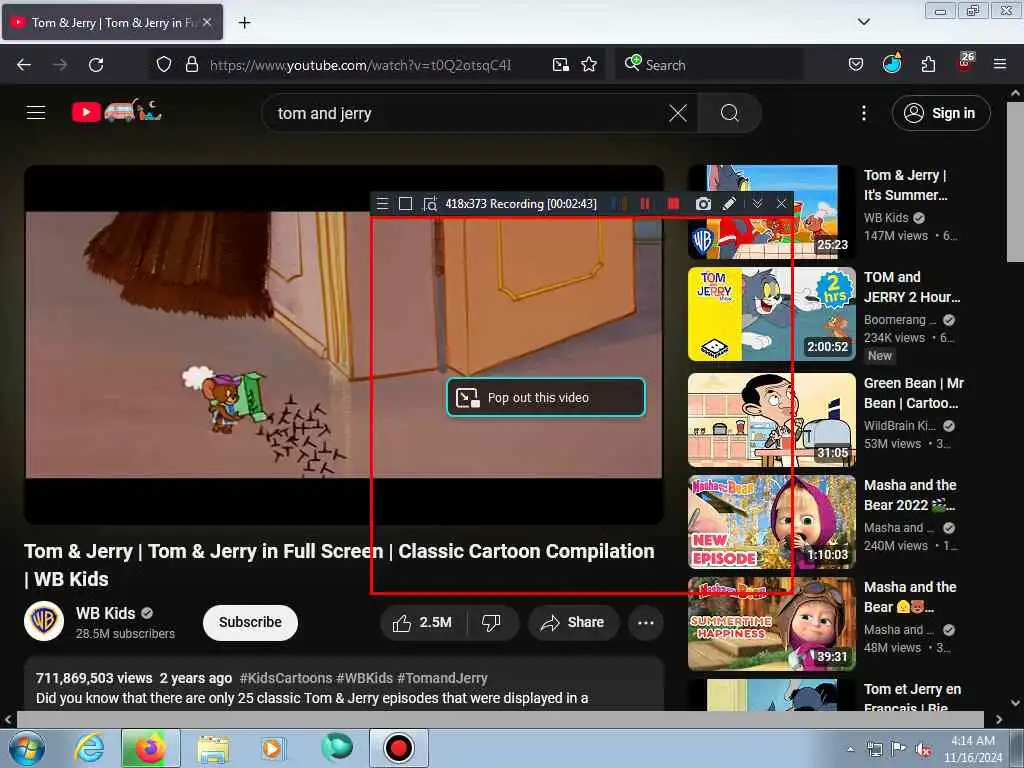Screen dimensions: 1024x768
Task: Bookmark this page with star icon
Action: (x=589, y=65)
